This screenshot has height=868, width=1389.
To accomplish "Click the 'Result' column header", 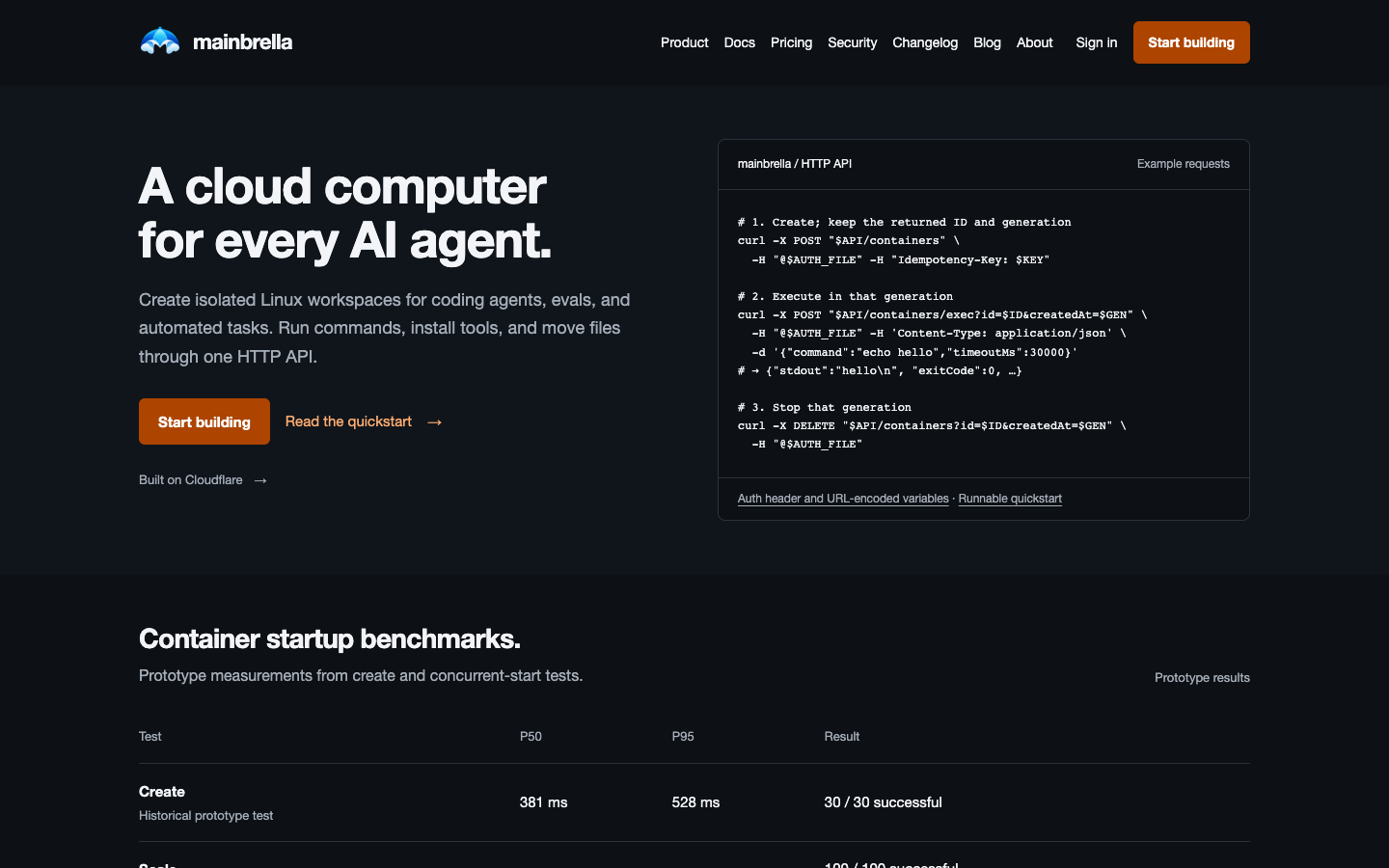I will [x=842, y=737].
